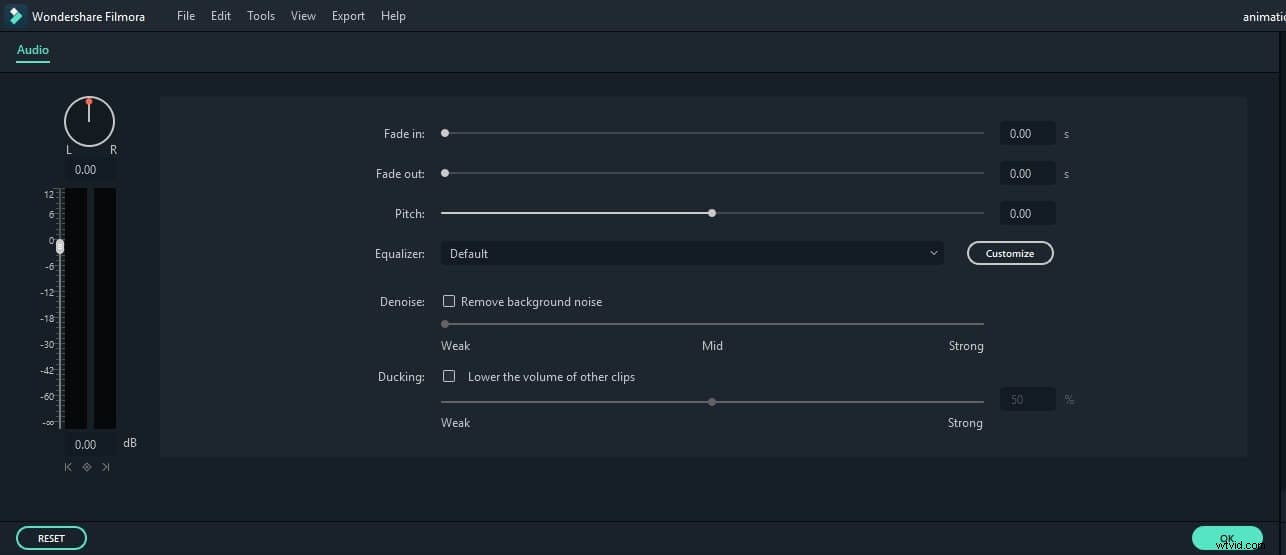The image size is (1286, 555).
Task: Click the Wondershare Filmora logo icon
Action: tap(16, 16)
